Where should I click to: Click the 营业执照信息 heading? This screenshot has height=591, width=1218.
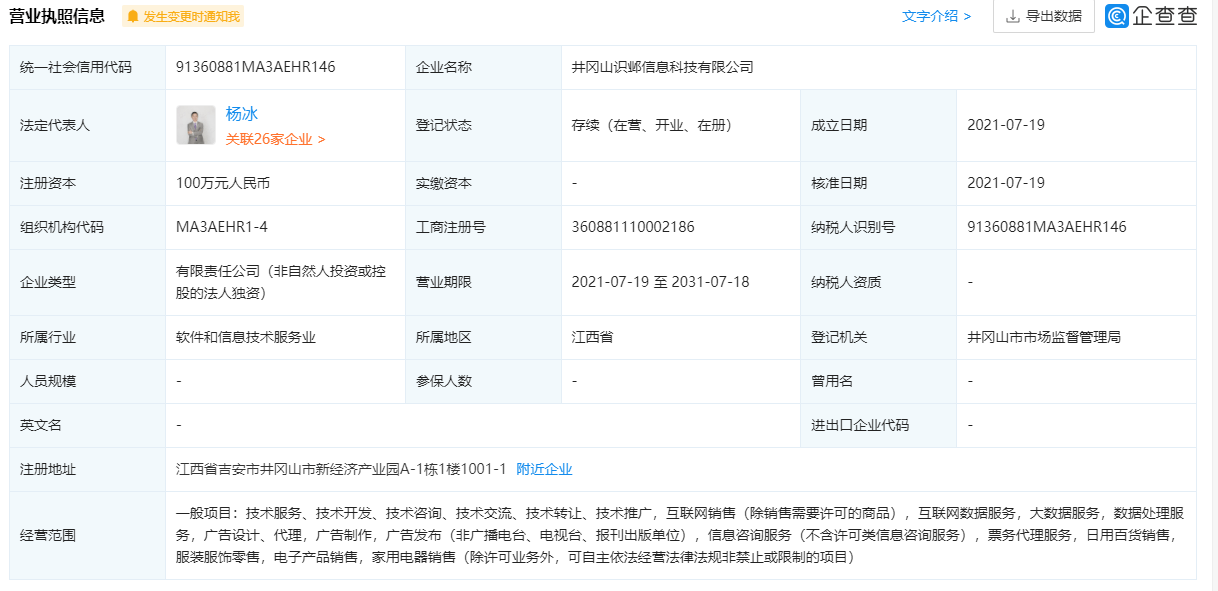pos(57,15)
